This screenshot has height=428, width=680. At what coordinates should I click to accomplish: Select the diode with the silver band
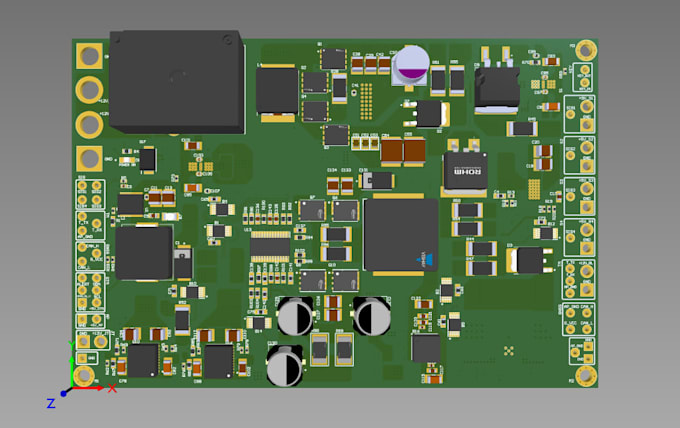coord(376,180)
